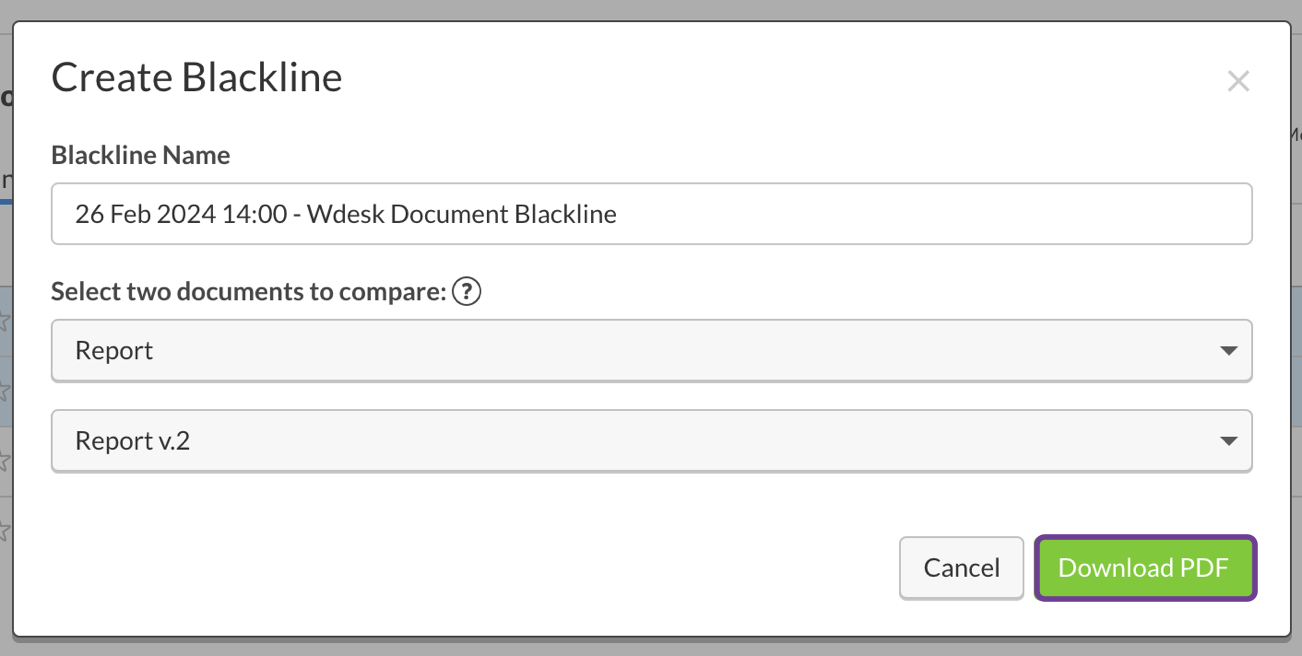Expand the Report v.2 dropdown using its arrow
The height and width of the screenshot is (656, 1302).
point(1229,441)
